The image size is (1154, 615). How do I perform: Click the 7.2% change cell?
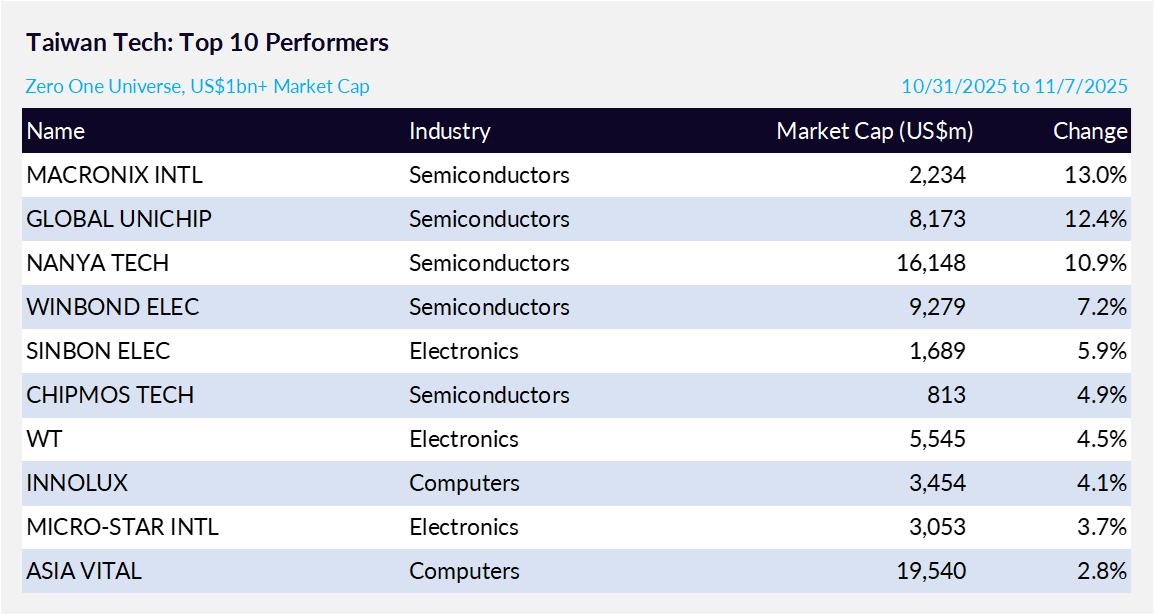tap(1102, 307)
